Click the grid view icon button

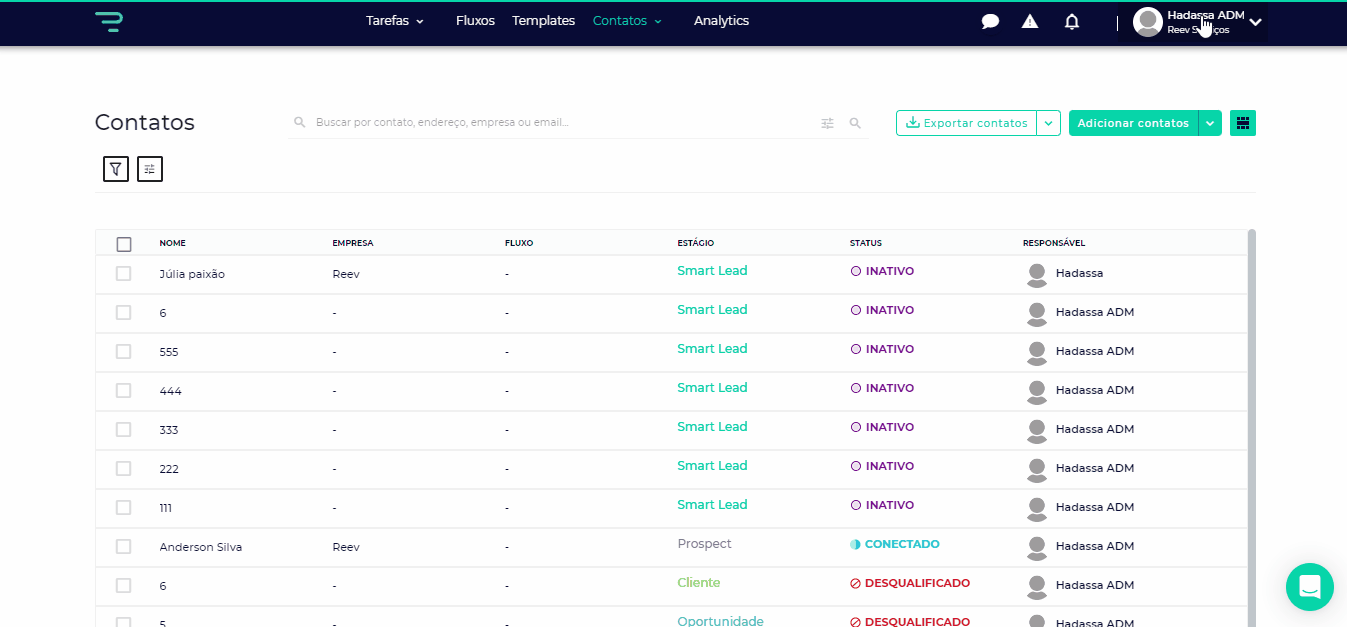[1243, 123]
